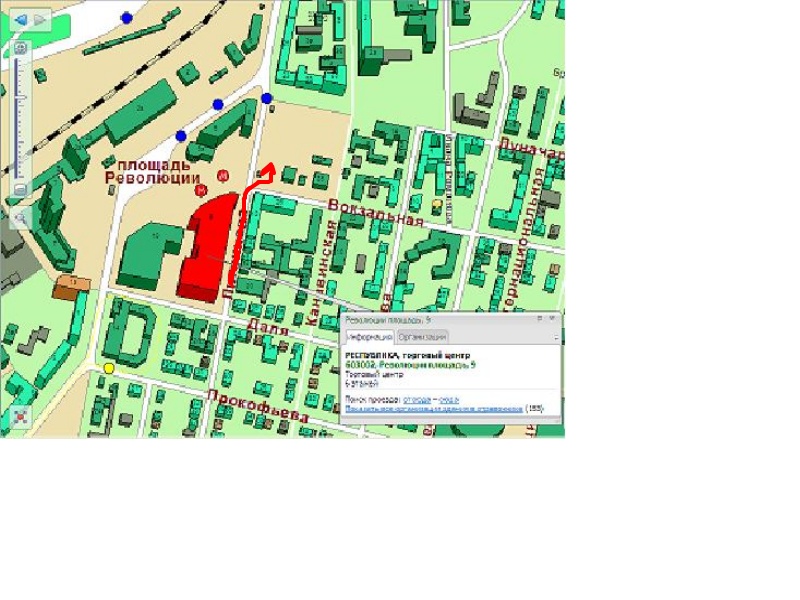Click the yellow marker on Вокзальная street
800x600 pixels.
437,204
